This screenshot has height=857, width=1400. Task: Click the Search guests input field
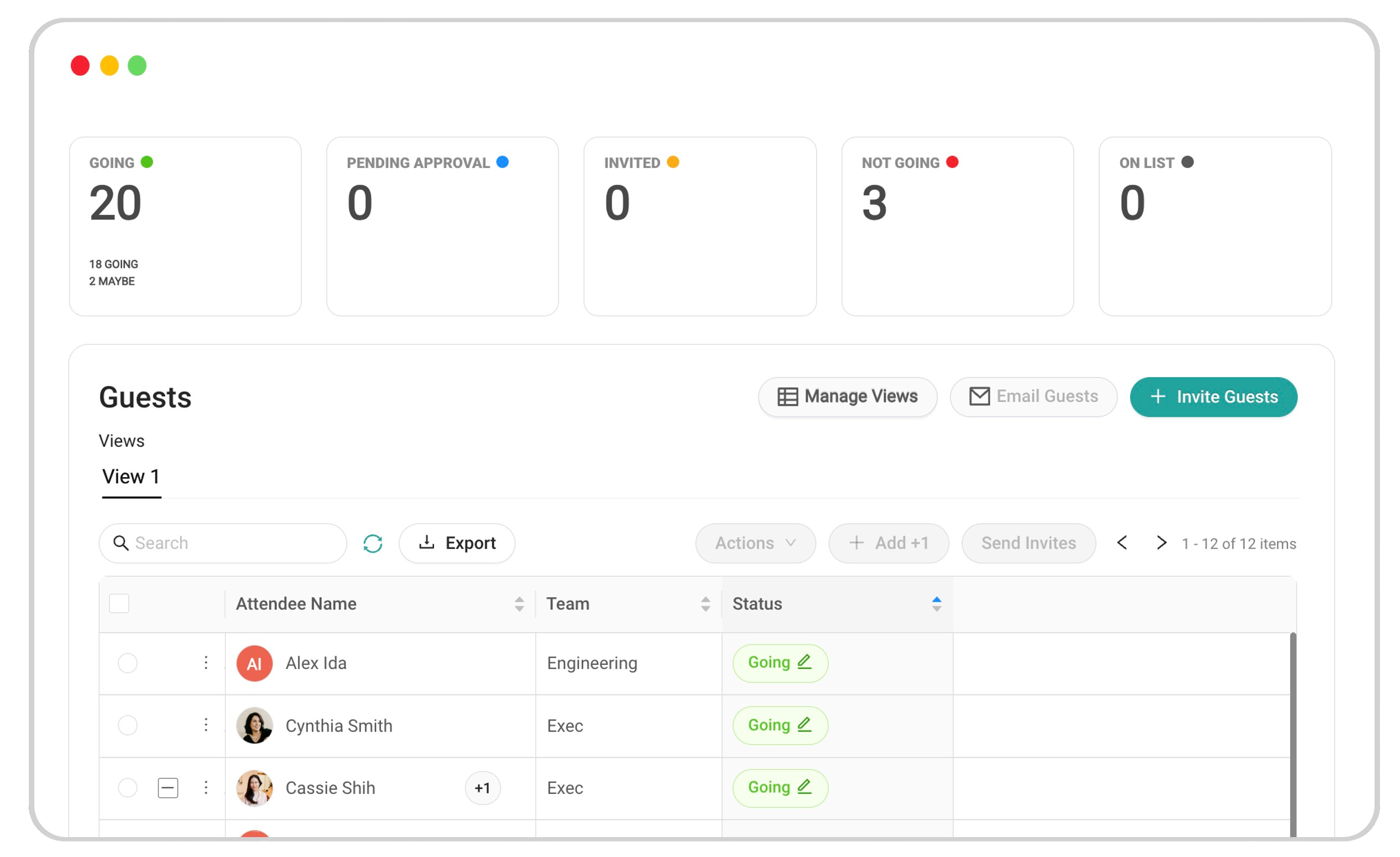tap(233, 544)
